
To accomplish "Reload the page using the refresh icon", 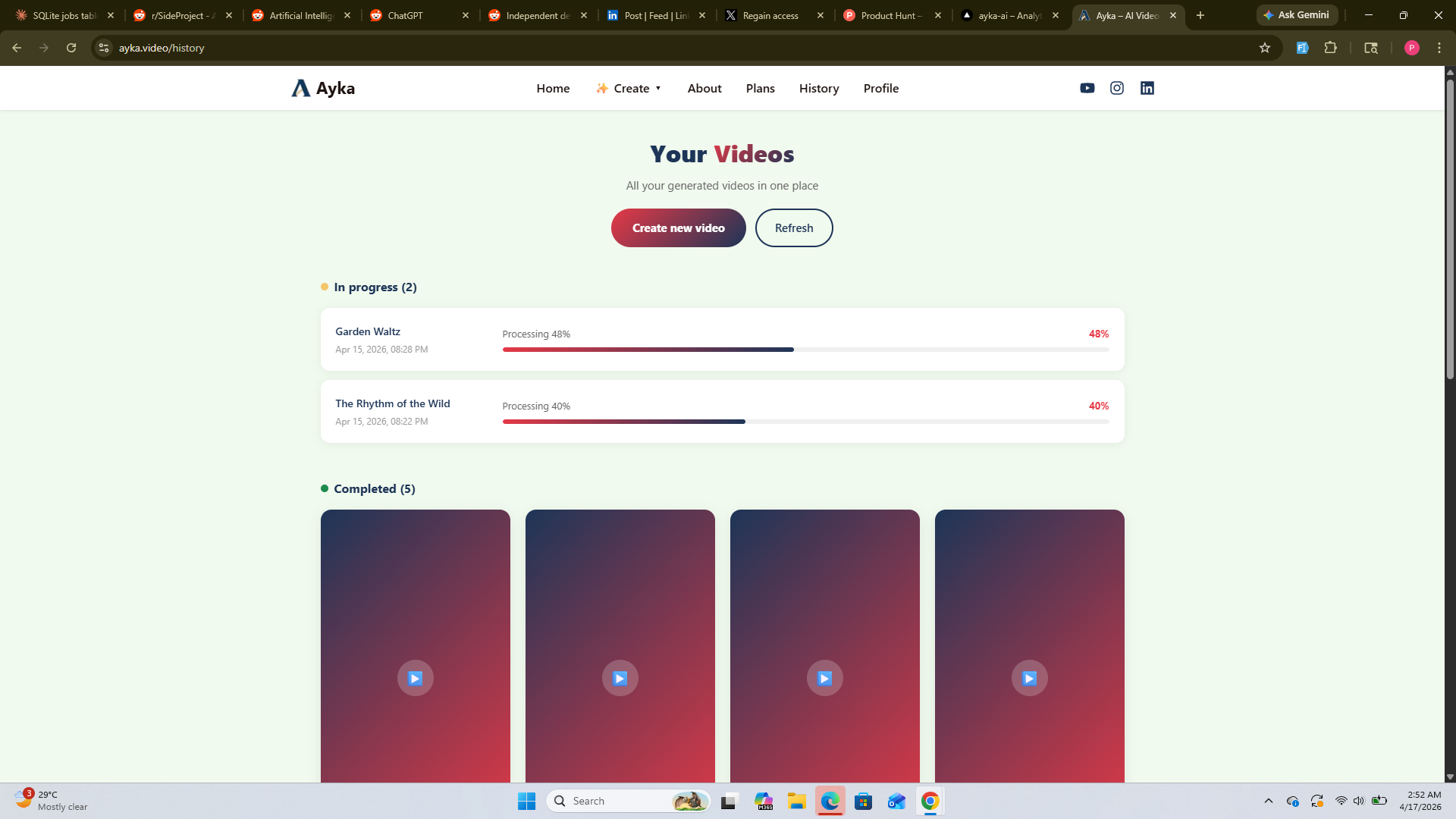I will tap(71, 48).
